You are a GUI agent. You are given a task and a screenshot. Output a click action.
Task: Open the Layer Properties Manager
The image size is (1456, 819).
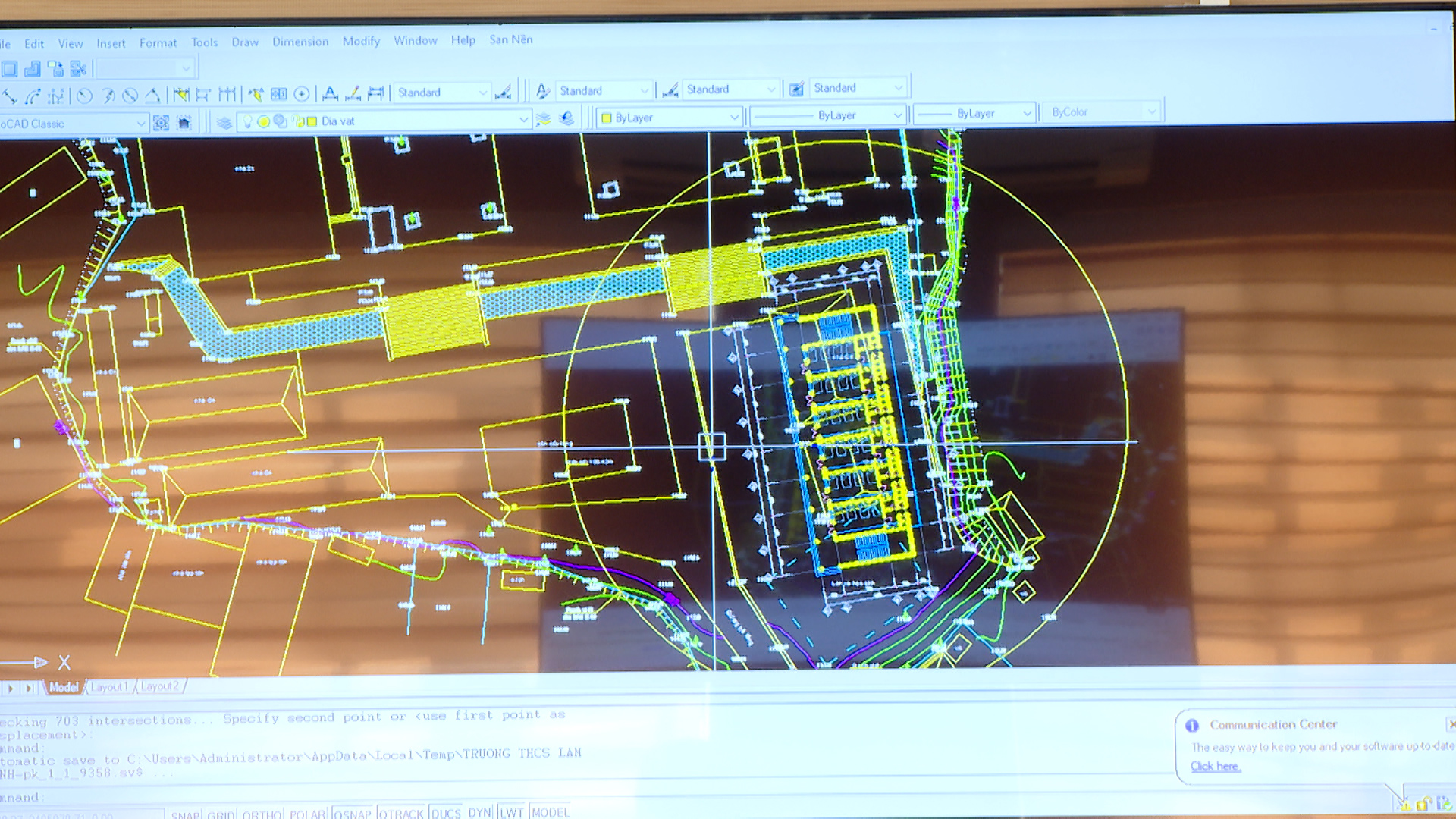tap(224, 122)
